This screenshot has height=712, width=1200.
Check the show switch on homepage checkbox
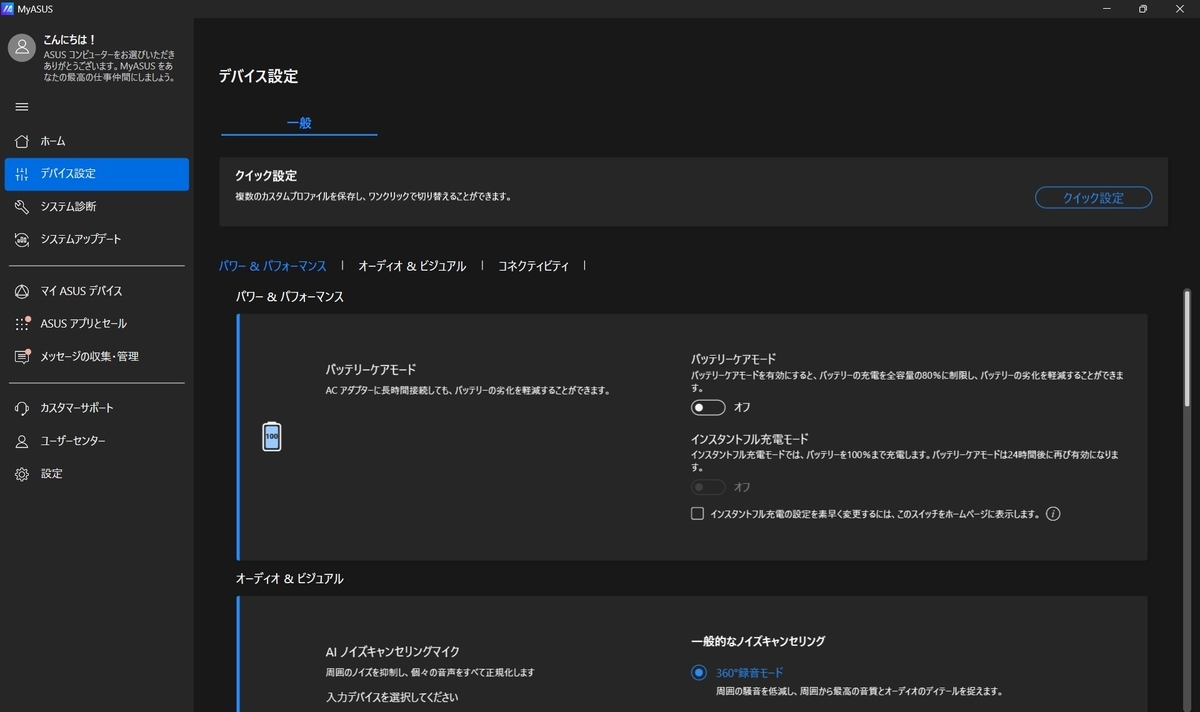[x=697, y=514]
